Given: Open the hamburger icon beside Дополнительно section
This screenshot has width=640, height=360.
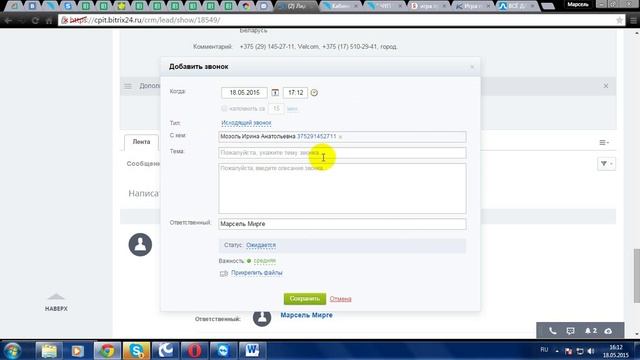Looking at the screenshot, I should tap(128, 86).
